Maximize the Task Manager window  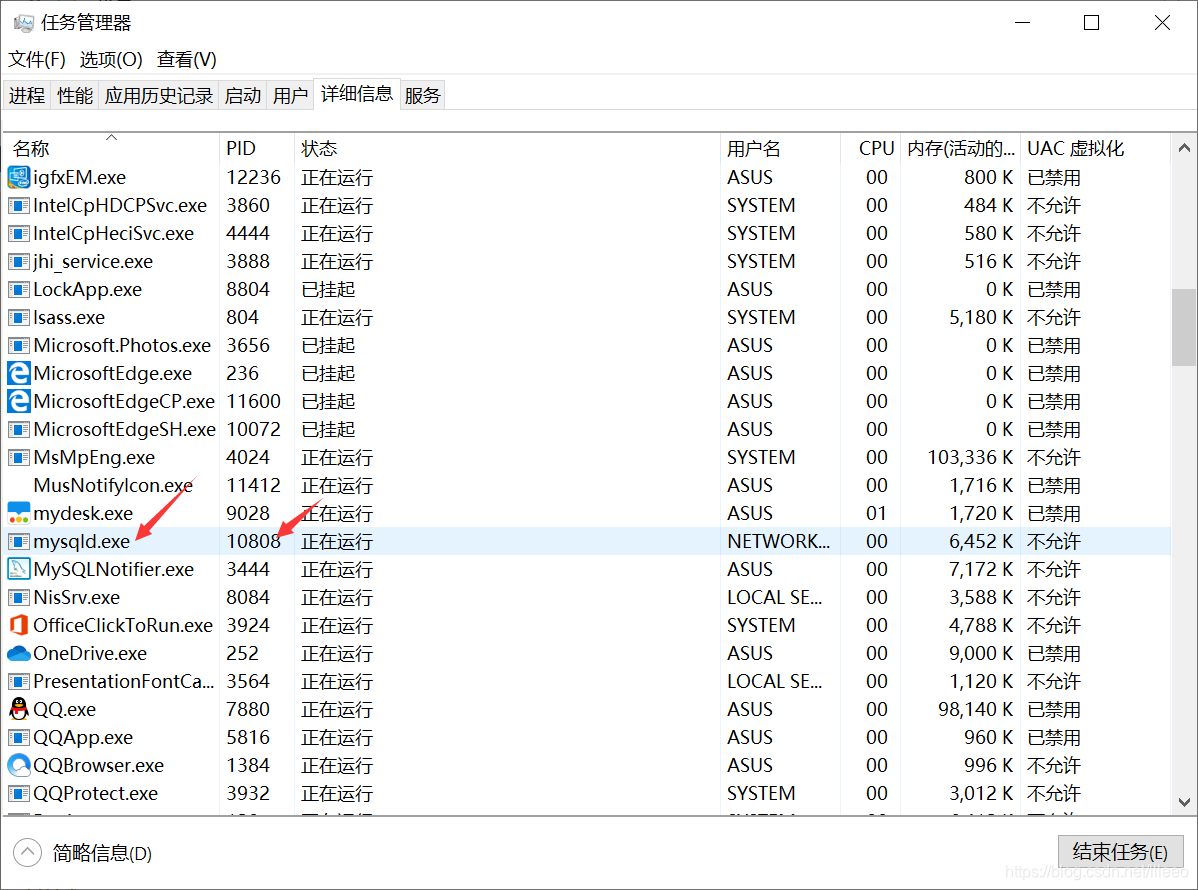click(x=1092, y=23)
